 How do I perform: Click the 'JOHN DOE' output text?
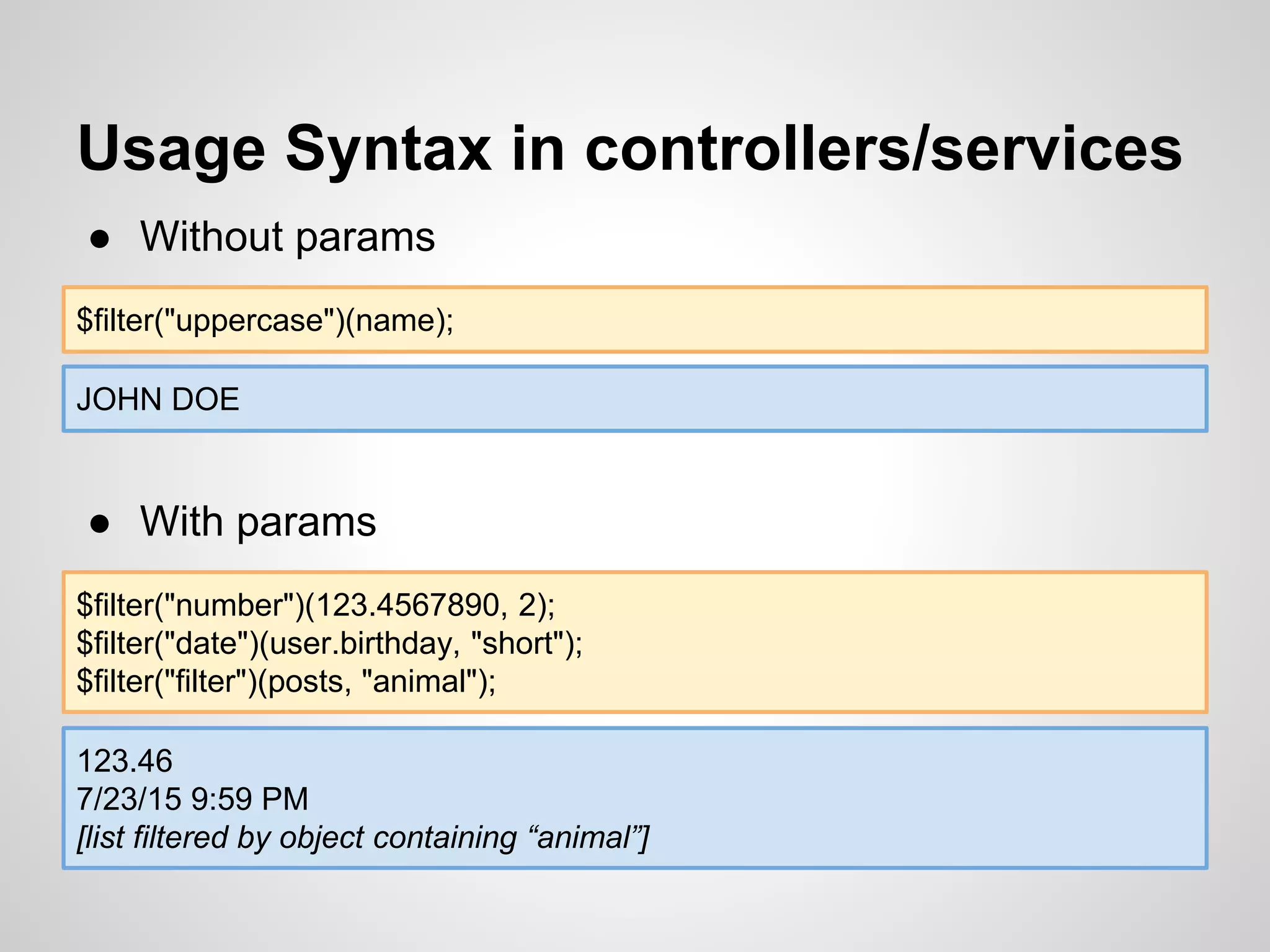[x=158, y=399]
